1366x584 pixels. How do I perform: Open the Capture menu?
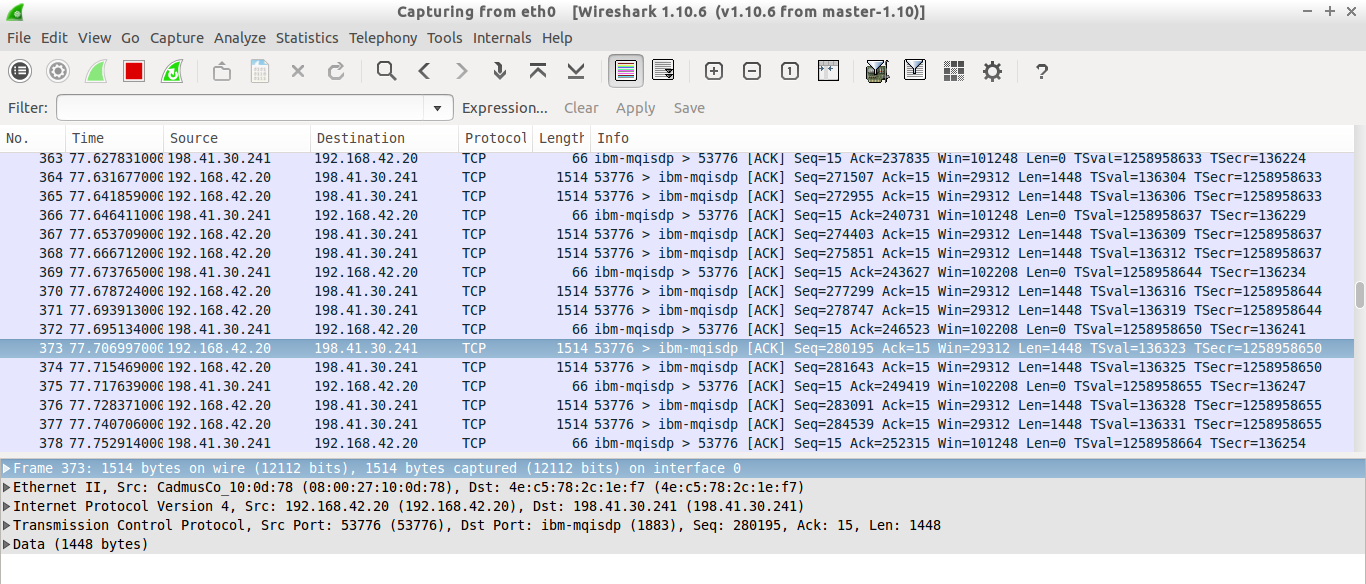point(177,38)
